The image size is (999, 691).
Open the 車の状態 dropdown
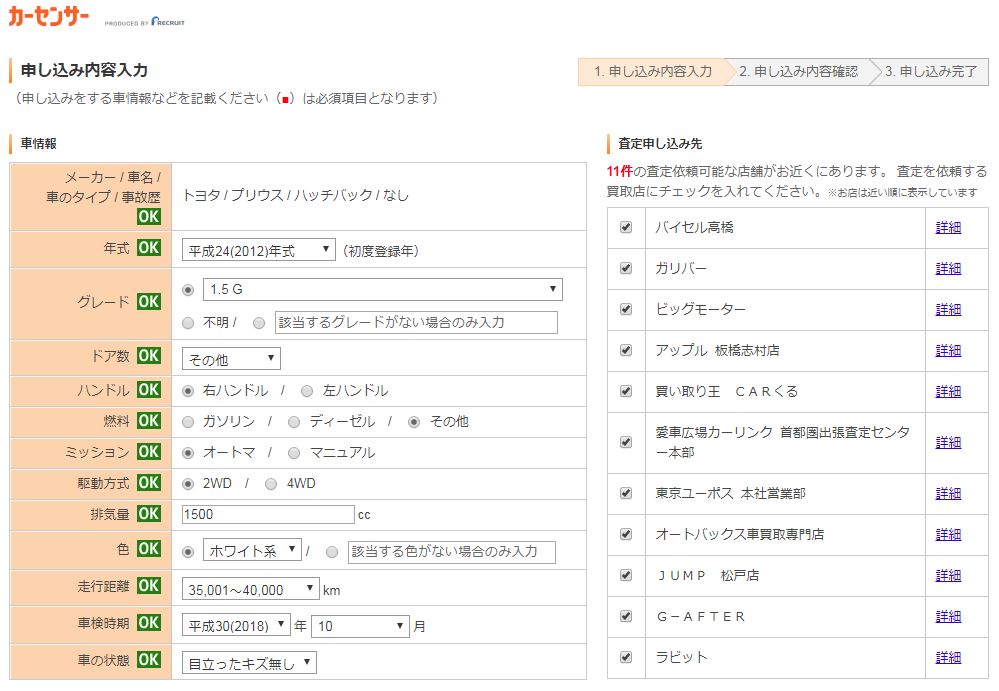(x=249, y=662)
